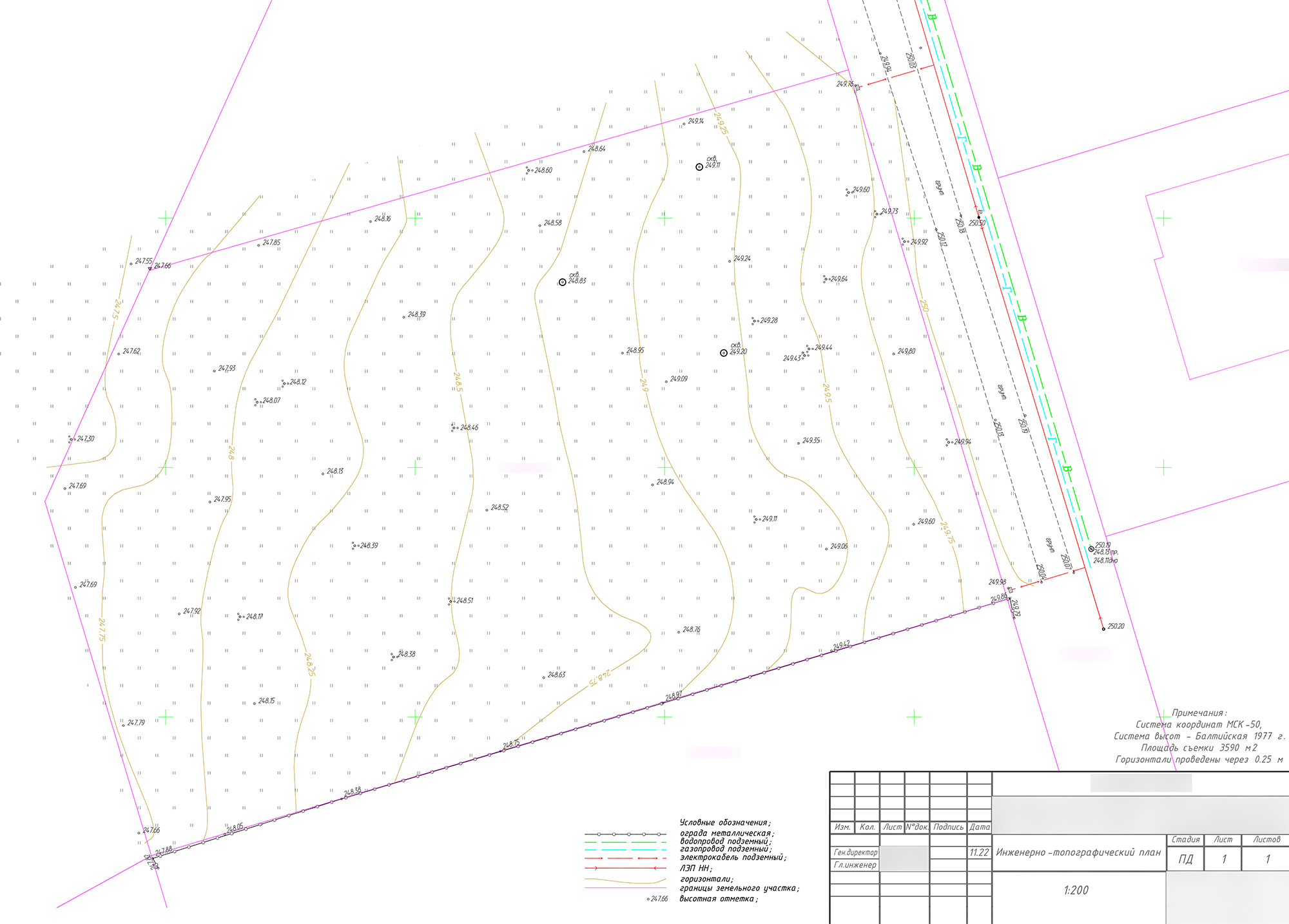Click the contour label 249.25
This screenshot has width=1289, height=924.
(721, 123)
